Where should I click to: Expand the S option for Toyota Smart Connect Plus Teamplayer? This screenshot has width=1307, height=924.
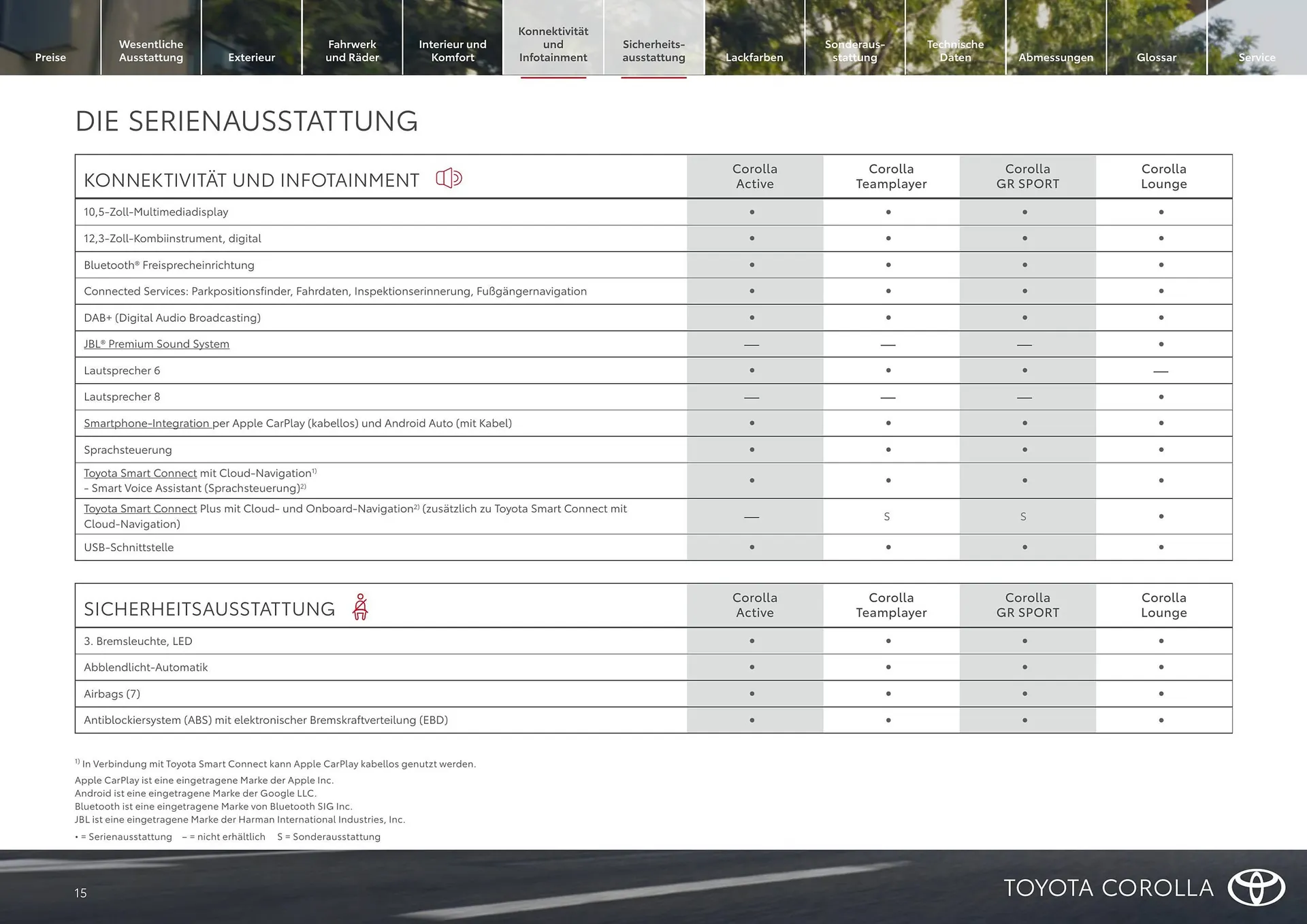point(888,516)
